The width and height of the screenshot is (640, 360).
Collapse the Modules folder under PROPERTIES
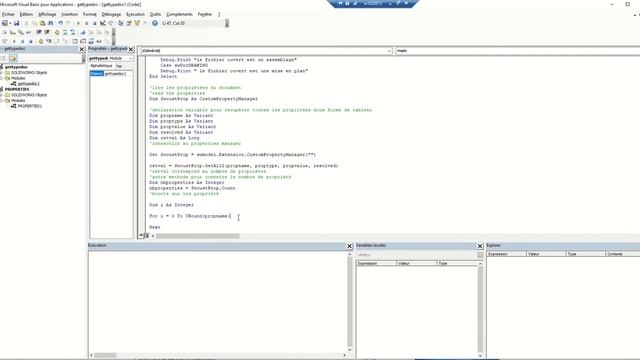2,100
